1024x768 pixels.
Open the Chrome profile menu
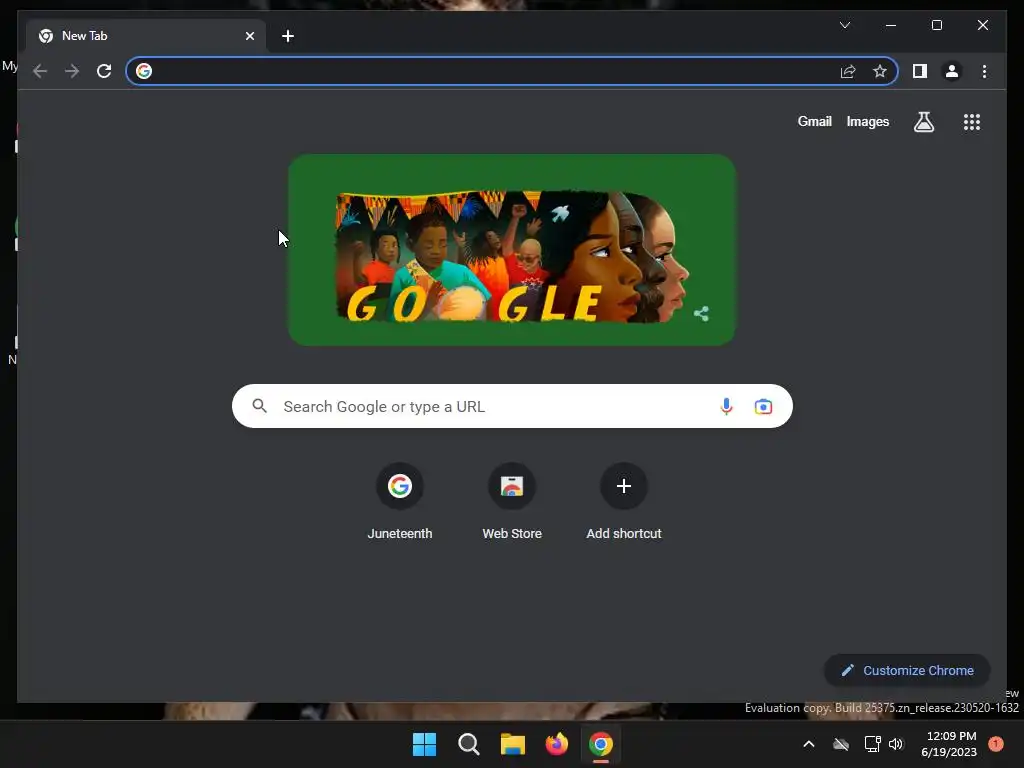952,71
